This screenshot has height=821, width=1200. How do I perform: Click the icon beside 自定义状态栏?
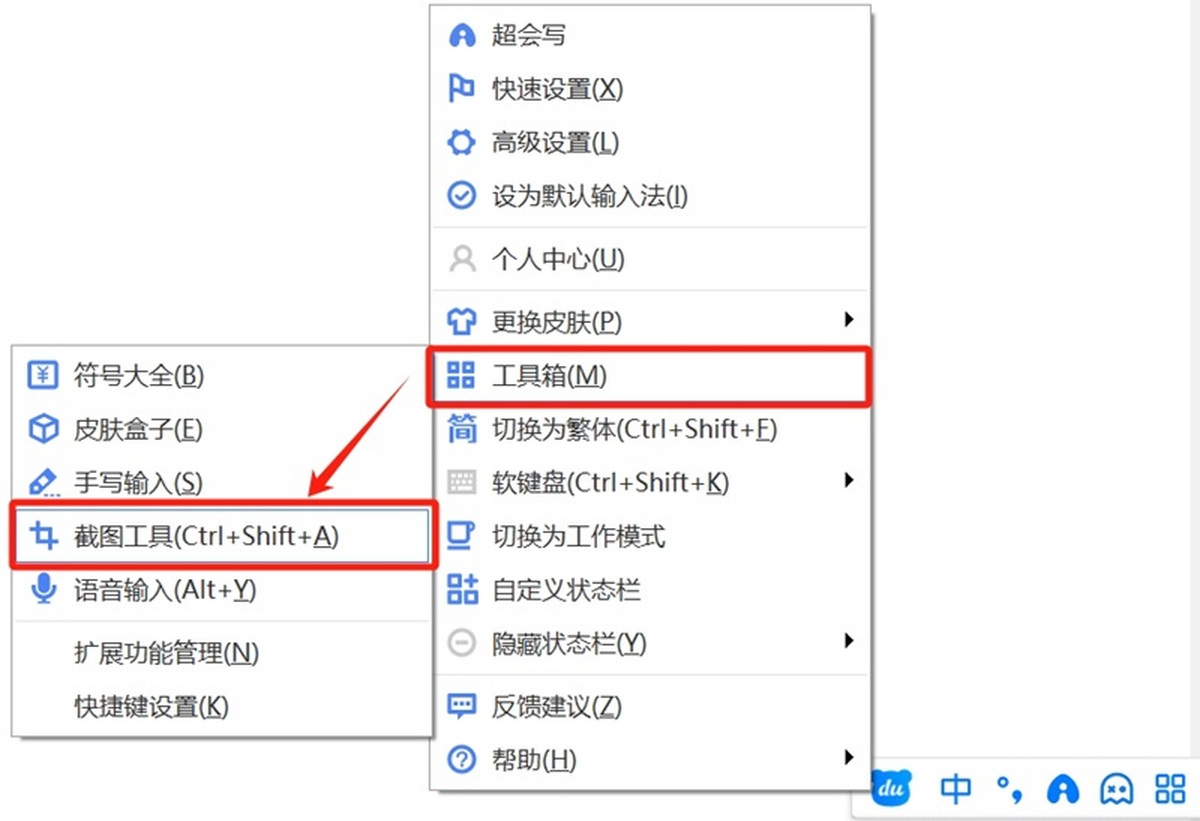pyautogui.click(x=461, y=590)
